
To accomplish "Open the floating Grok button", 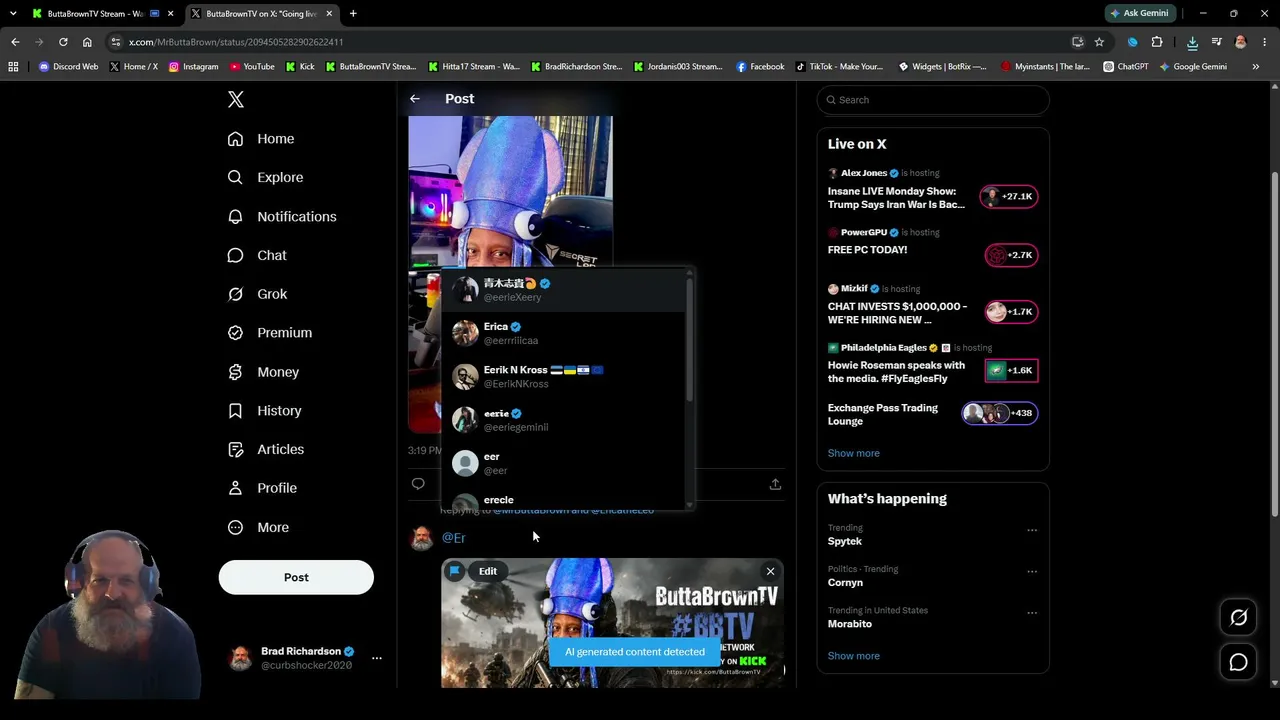I will [1238, 618].
